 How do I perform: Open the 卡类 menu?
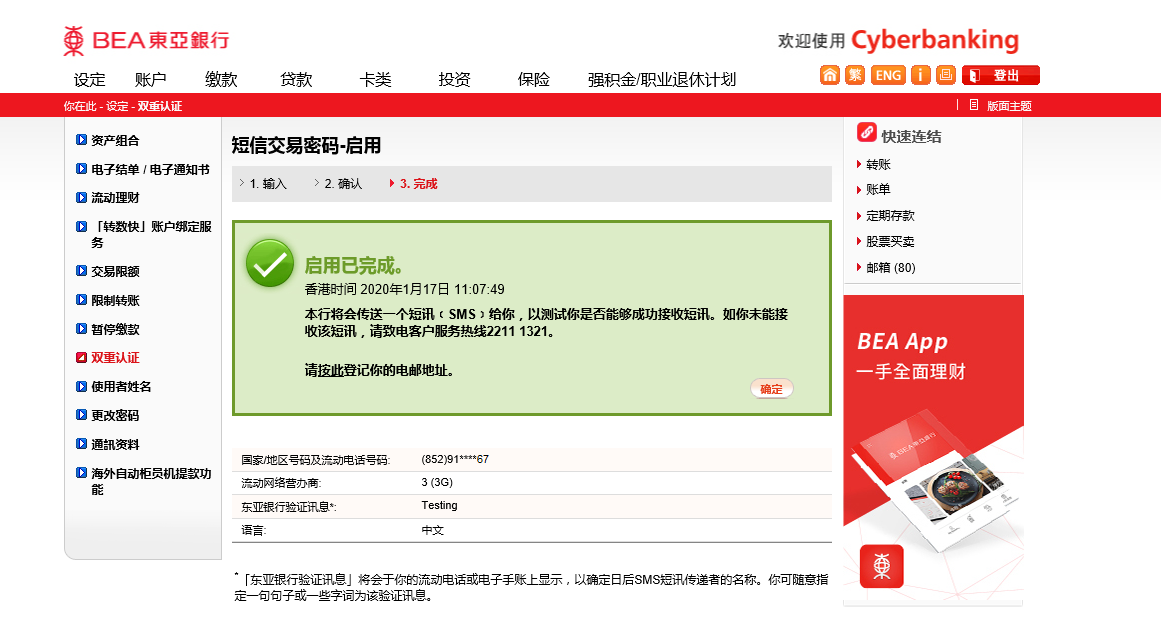375,80
